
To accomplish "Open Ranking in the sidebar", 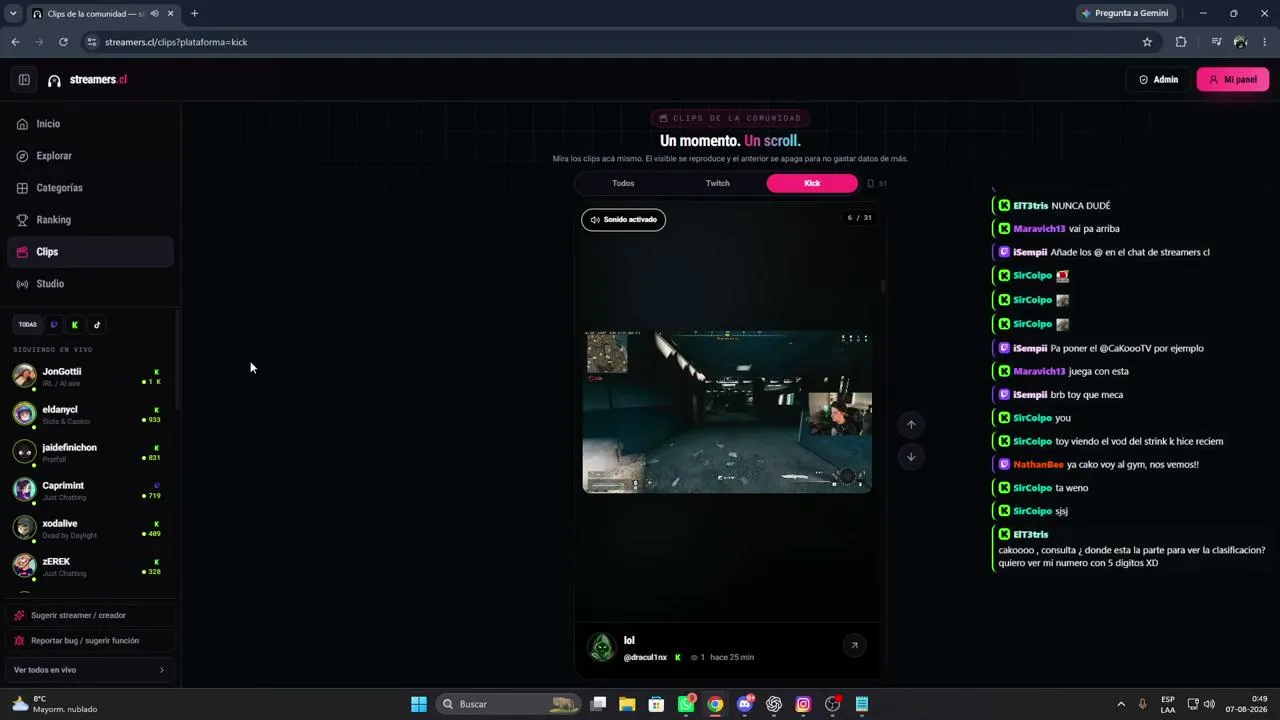I will (x=90, y=220).
